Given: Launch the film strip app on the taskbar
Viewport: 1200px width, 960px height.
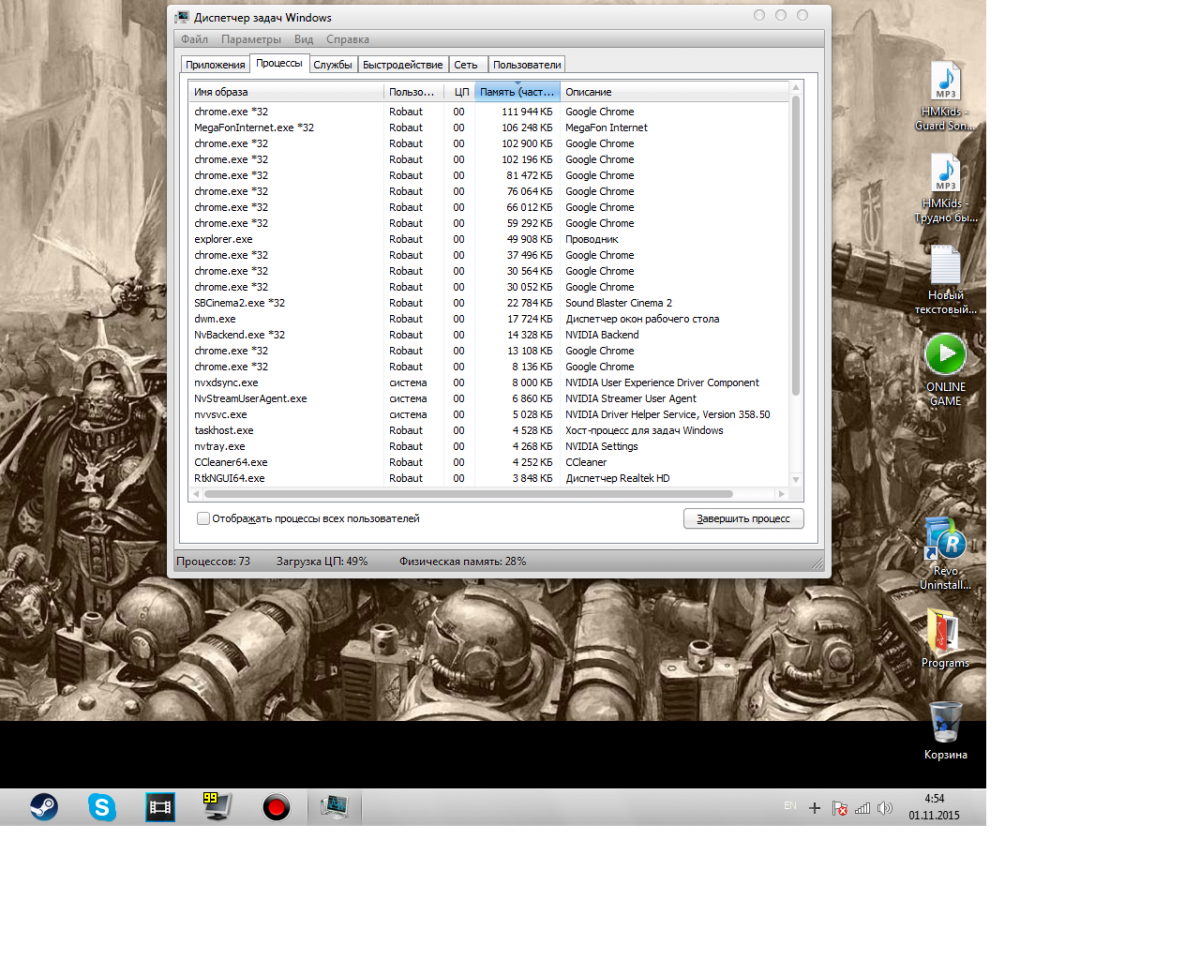Looking at the screenshot, I should coord(160,807).
